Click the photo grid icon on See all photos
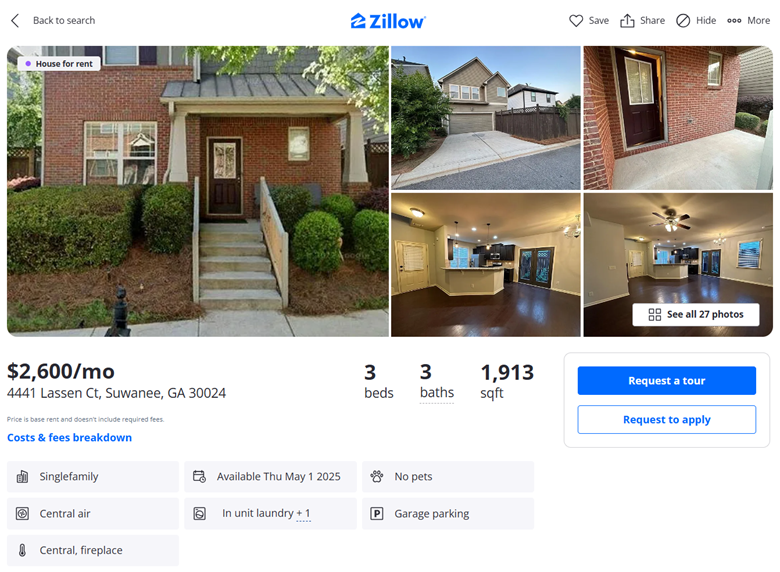 coord(655,314)
